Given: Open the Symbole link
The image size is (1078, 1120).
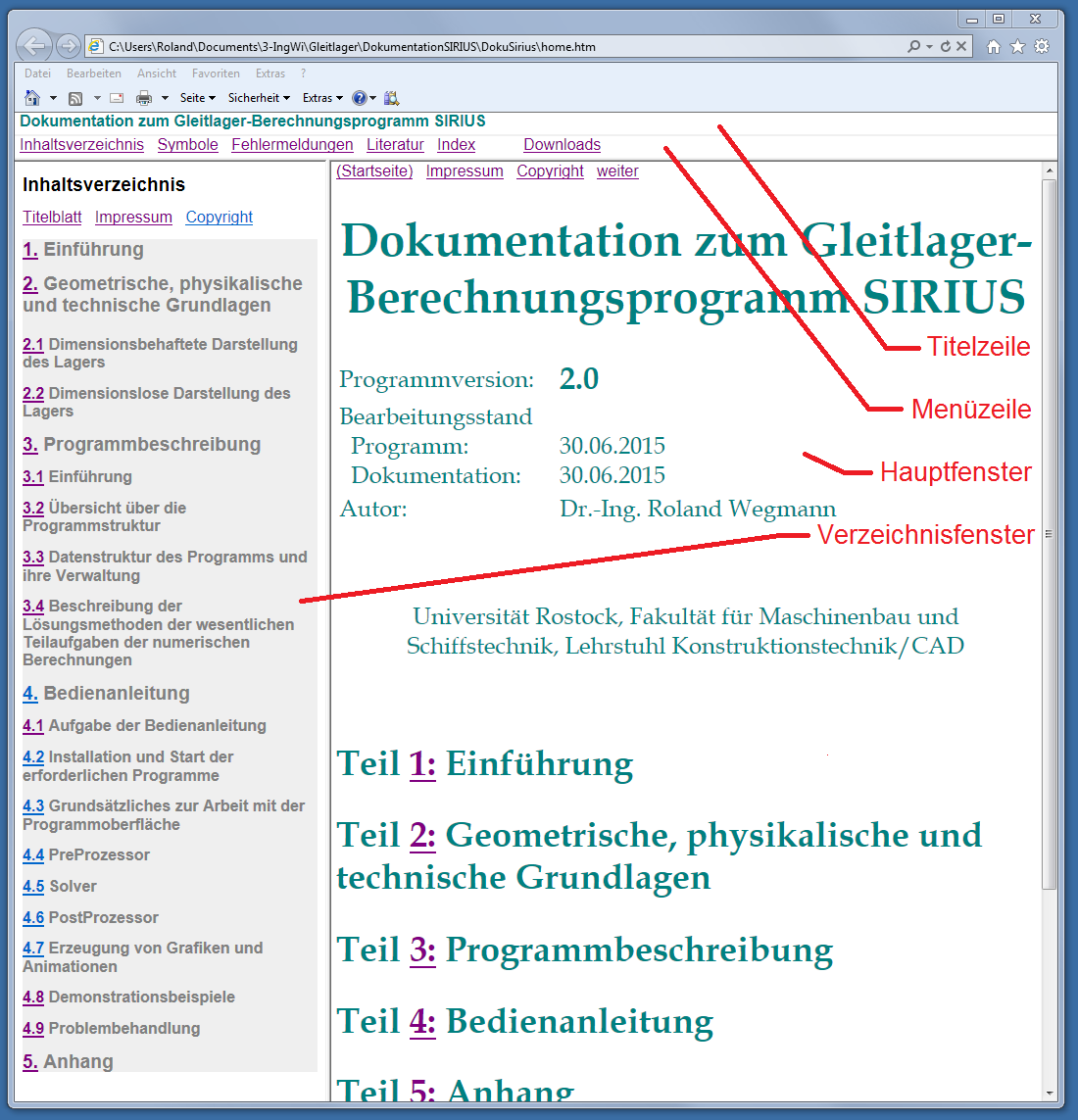Looking at the screenshot, I should coord(188,145).
